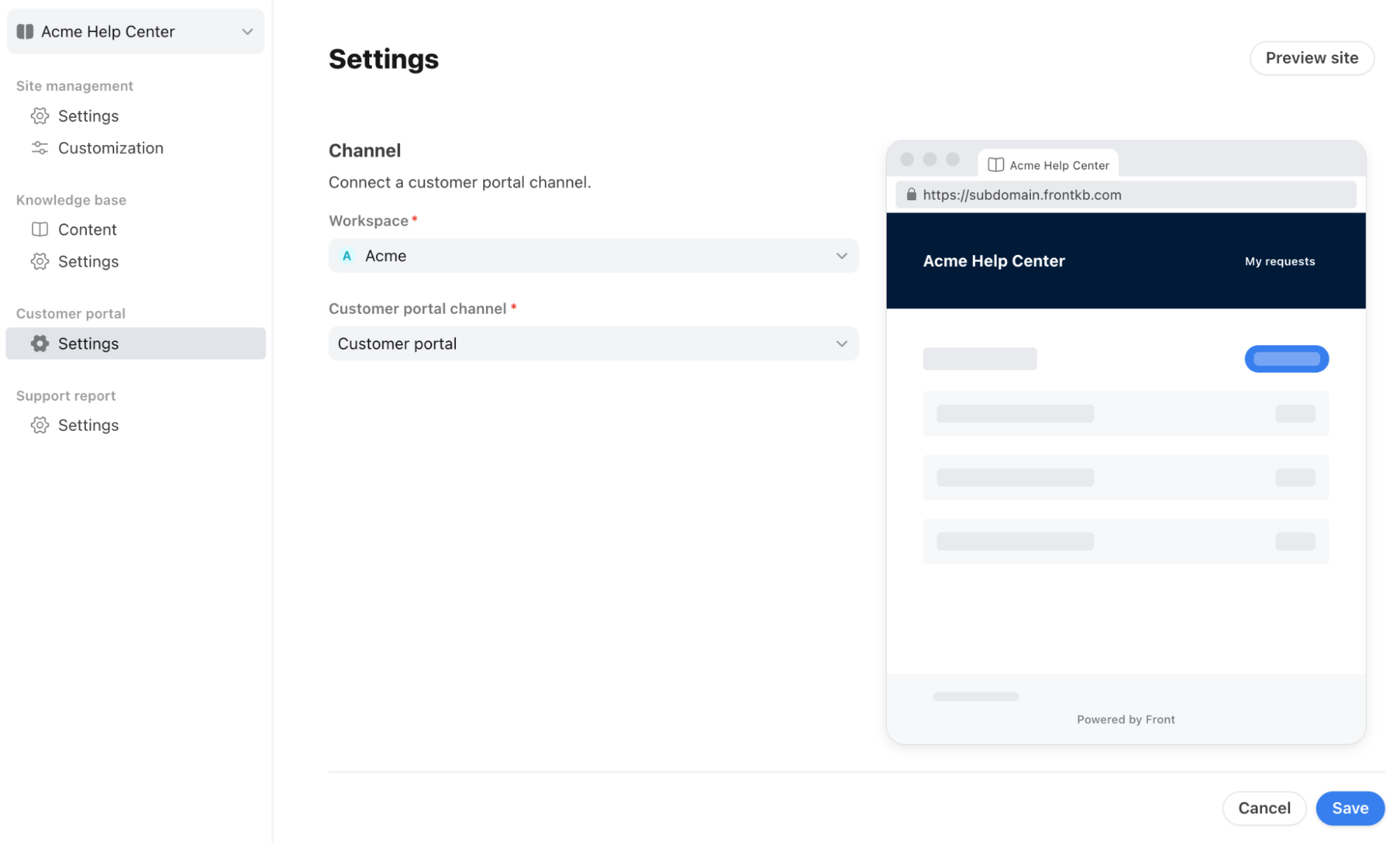
Task: Click the Support report section label
Action: [x=66, y=396]
